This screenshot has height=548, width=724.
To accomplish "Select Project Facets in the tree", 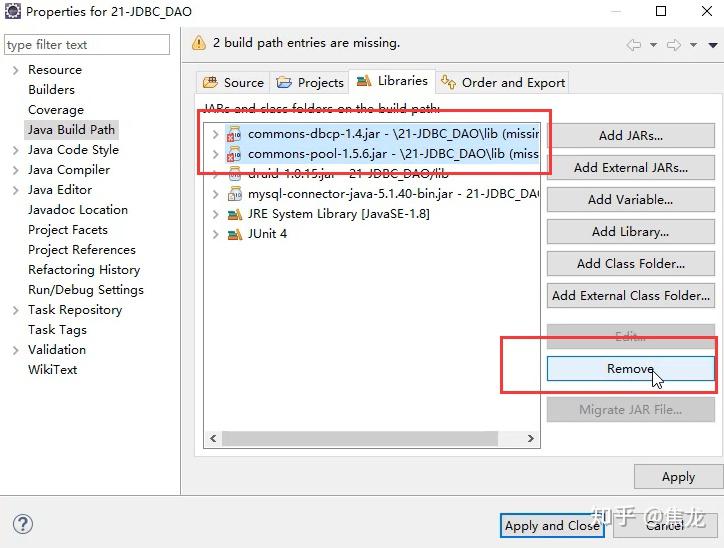I will pyautogui.click(x=67, y=229).
